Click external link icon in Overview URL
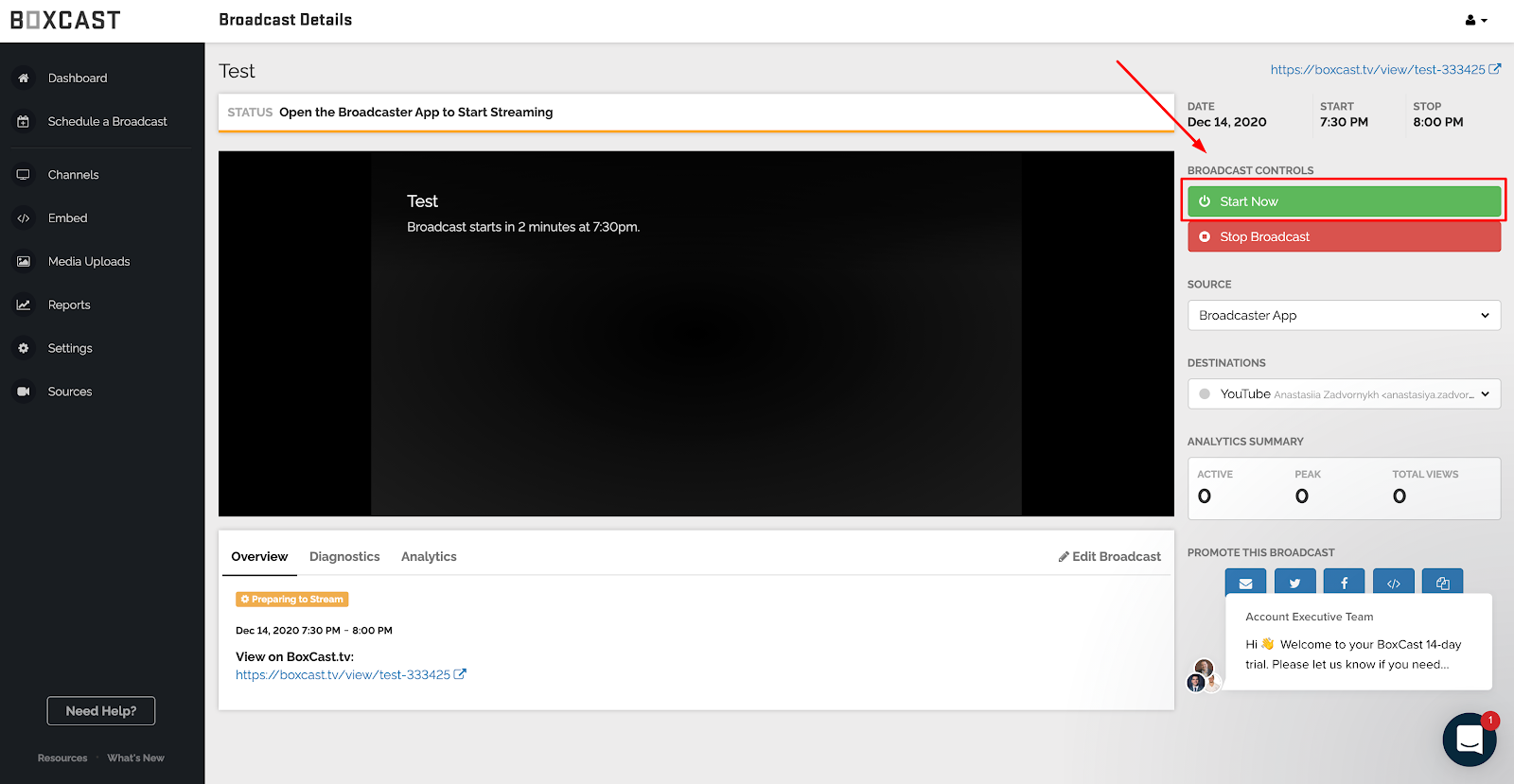The image size is (1514, 784). coord(460,674)
